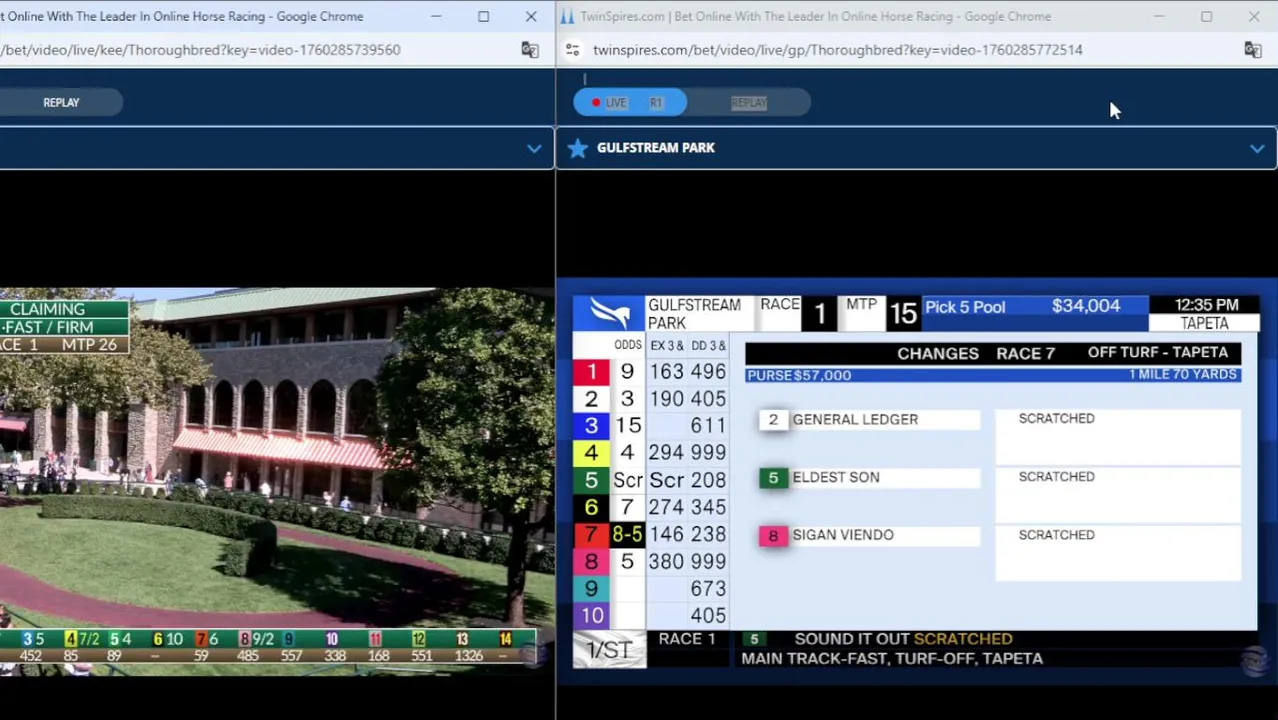Click the translate icon in right window address bar
Image resolution: width=1278 pixels, height=720 pixels.
click(1252, 50)
